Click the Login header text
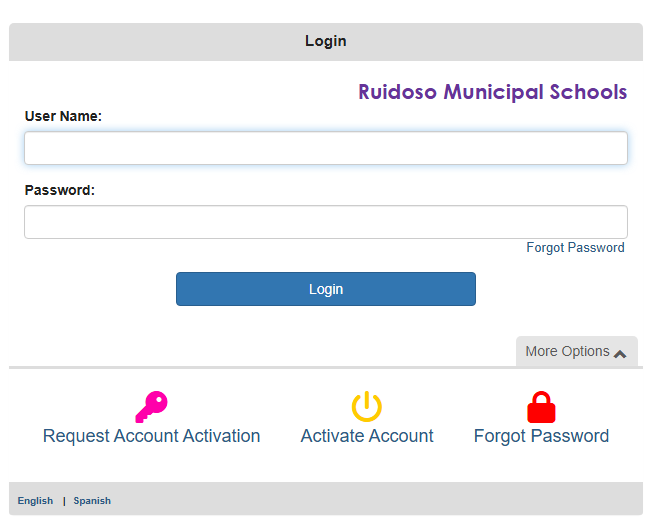This screenshot has height=522, width=663. [326, 41]
